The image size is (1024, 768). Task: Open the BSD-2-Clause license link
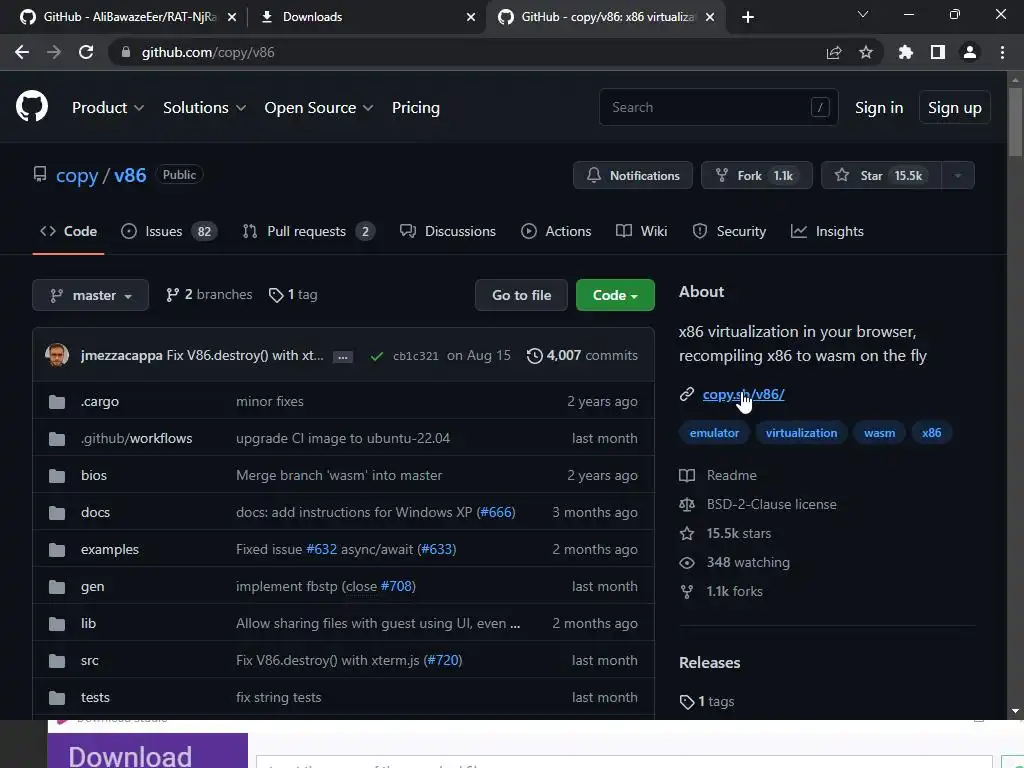pyautogui.click(x=771, y=504)
